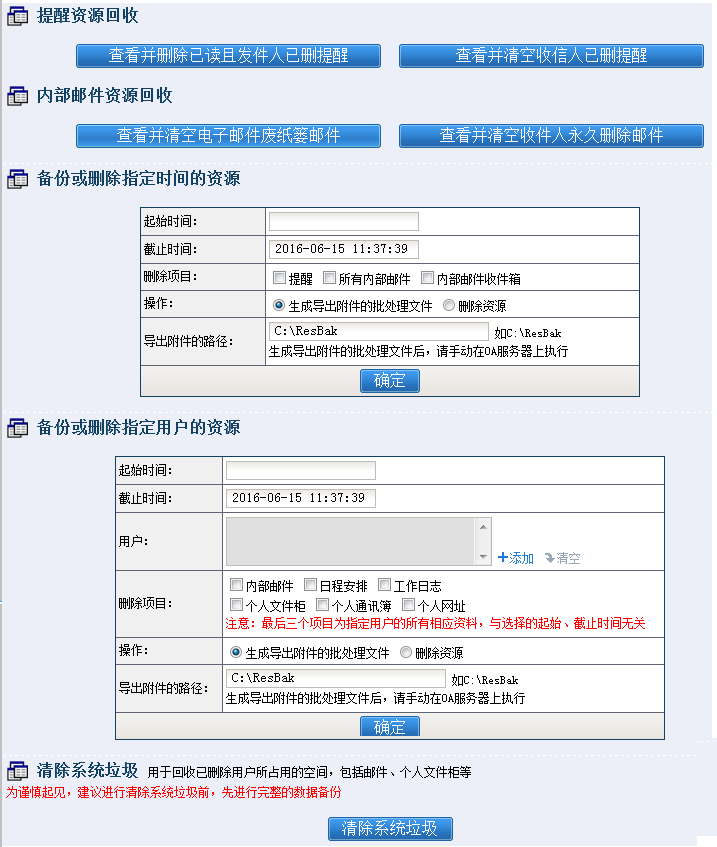The width and height of the screenshot is (717, 847).
Task: Select 生成导出附件的批处理文件 radio in user form
Action: [236, 652]
